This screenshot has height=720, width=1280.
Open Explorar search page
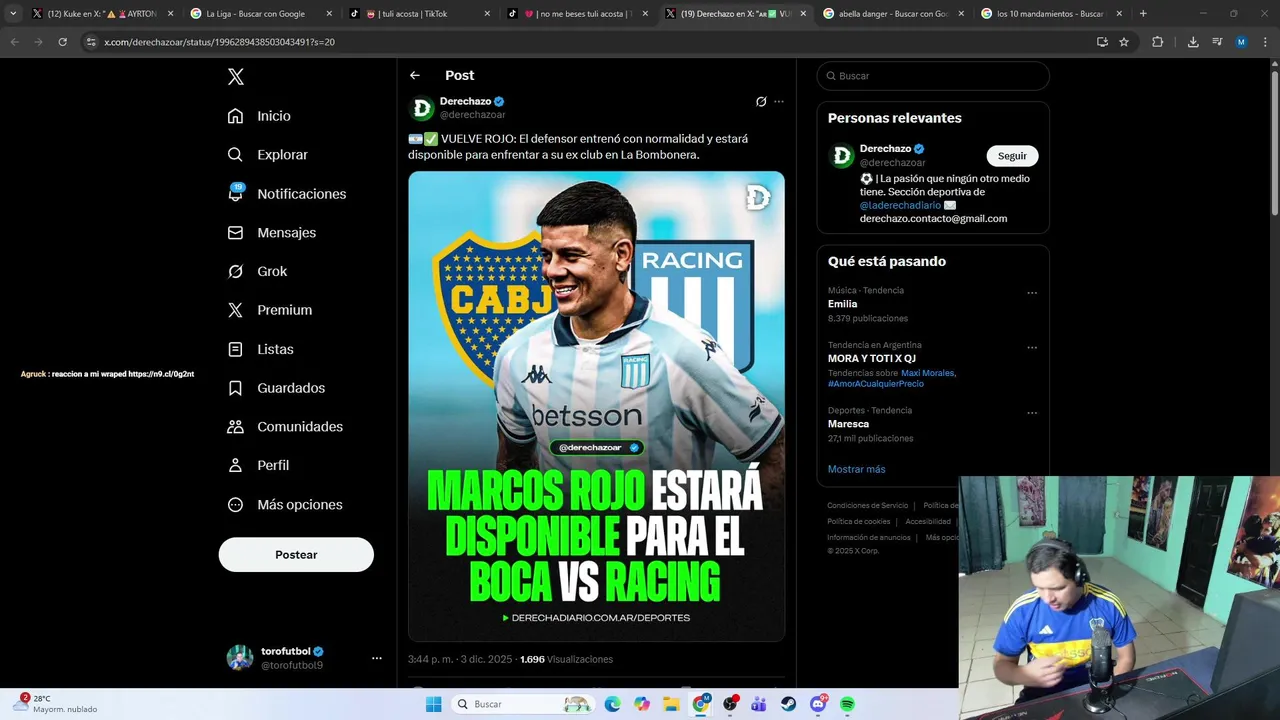point(267,155)
